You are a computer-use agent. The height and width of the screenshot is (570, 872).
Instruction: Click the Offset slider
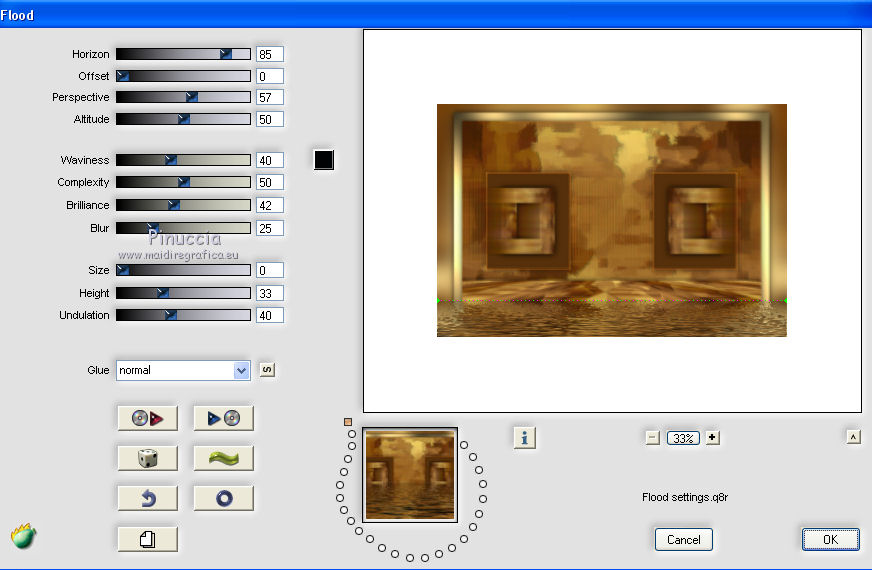click(x=183, y=76)
